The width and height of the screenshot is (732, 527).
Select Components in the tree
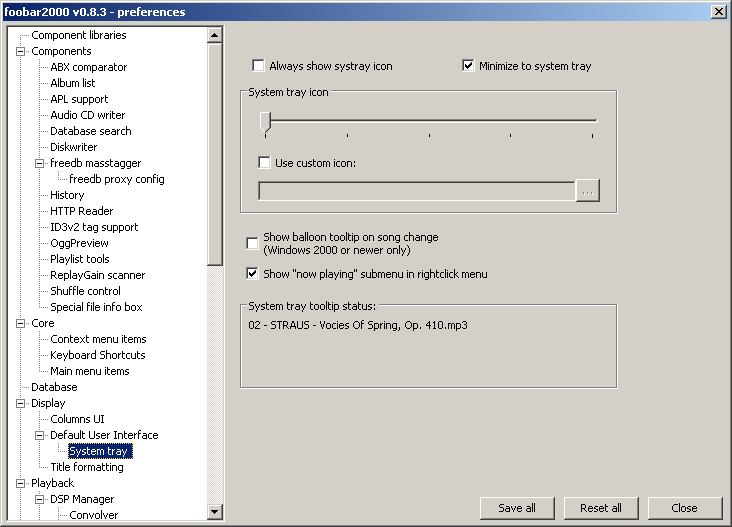click(x=61, y=51)
